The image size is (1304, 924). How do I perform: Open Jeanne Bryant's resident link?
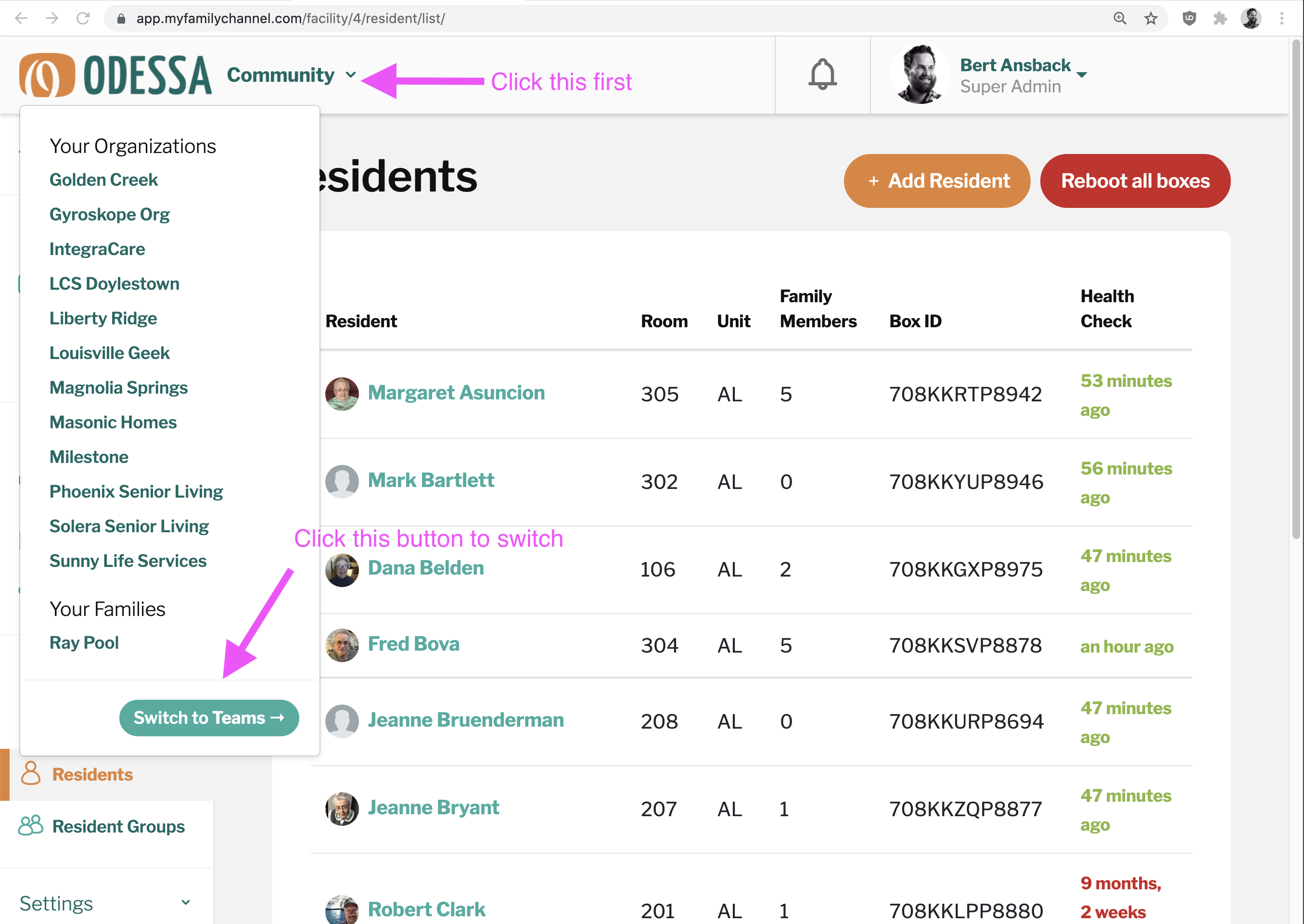434,808
